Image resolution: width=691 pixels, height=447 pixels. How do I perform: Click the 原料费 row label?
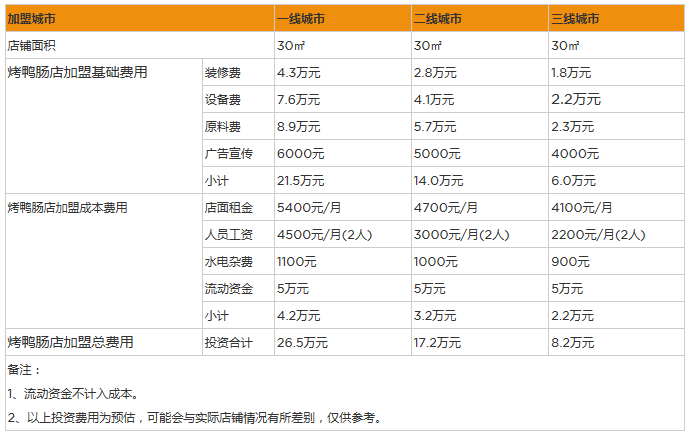click(223, 127)
